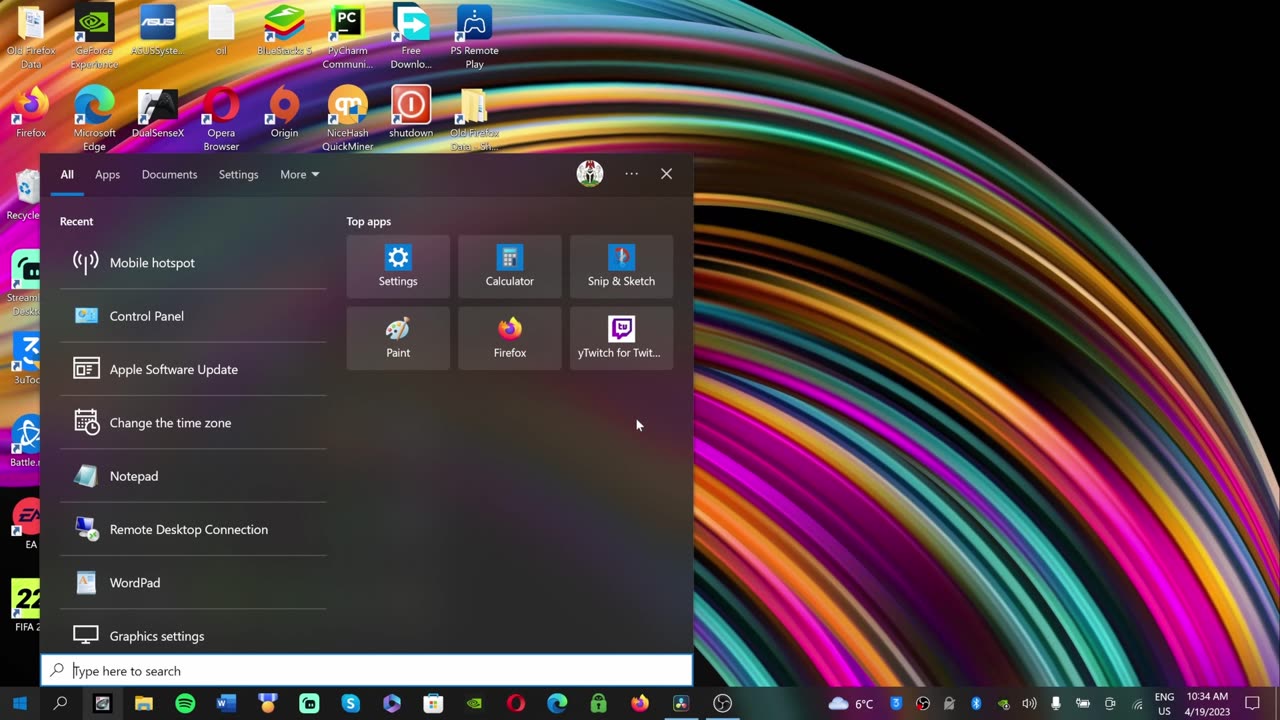Select NiceHash QuickMiner desktop icon
Screen dimensions: 1280x720
347,119
